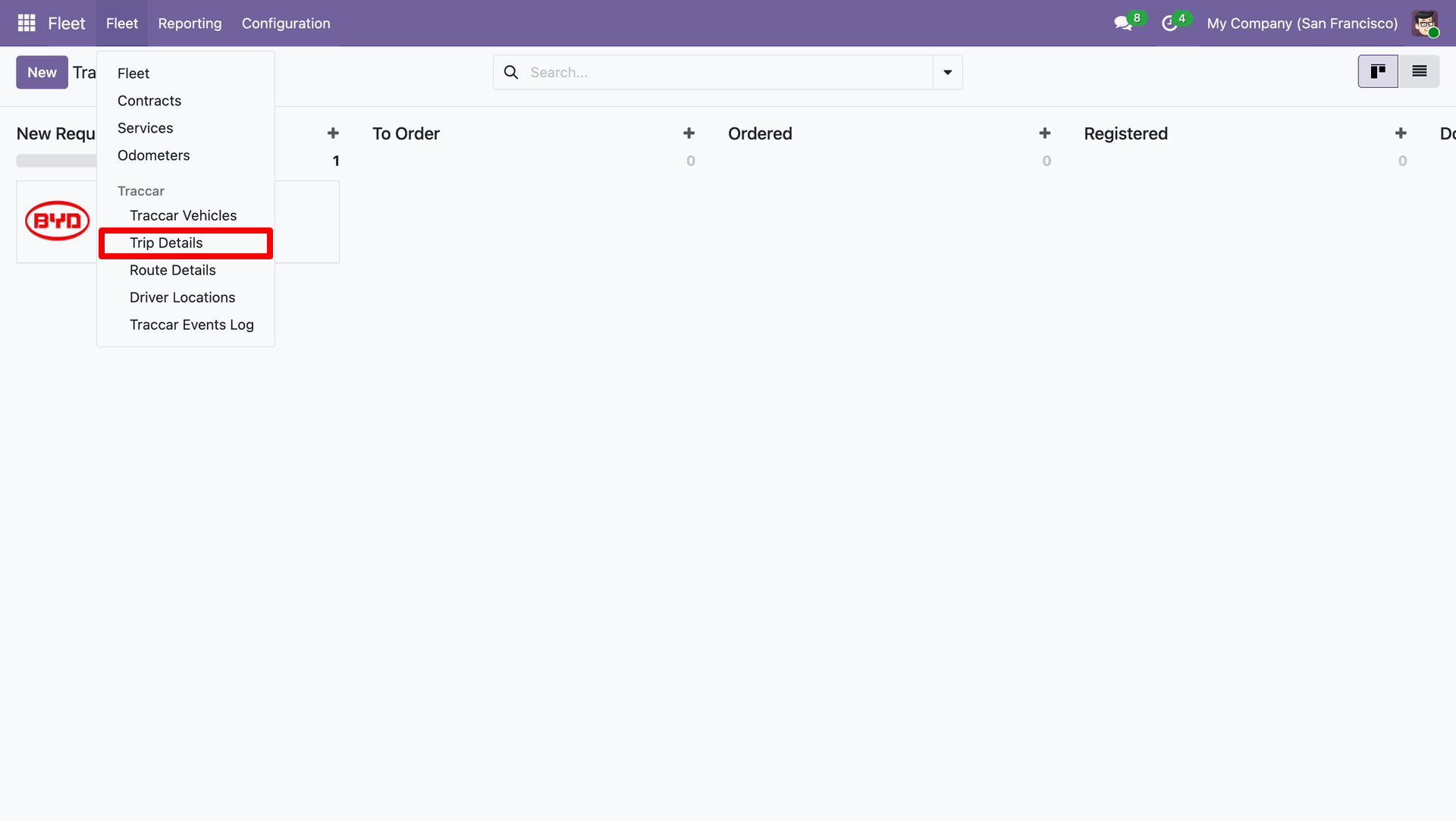The height and width of the screenshot is (821, 1456).
Task: Click the To Order column title
Action: 406,133
